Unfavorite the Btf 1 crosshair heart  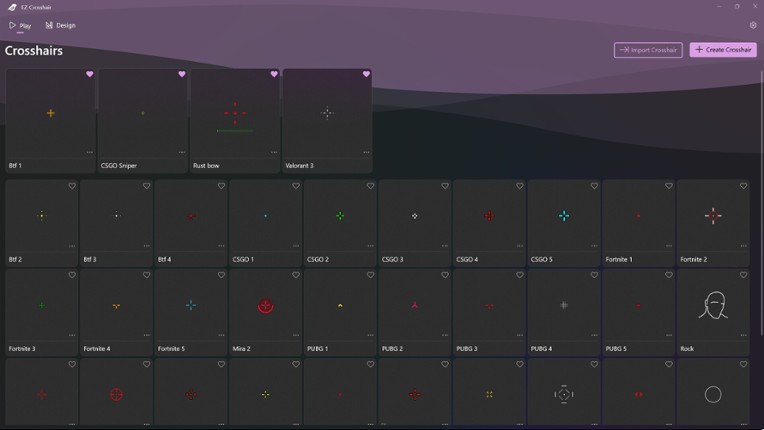(x=89, y=74)
